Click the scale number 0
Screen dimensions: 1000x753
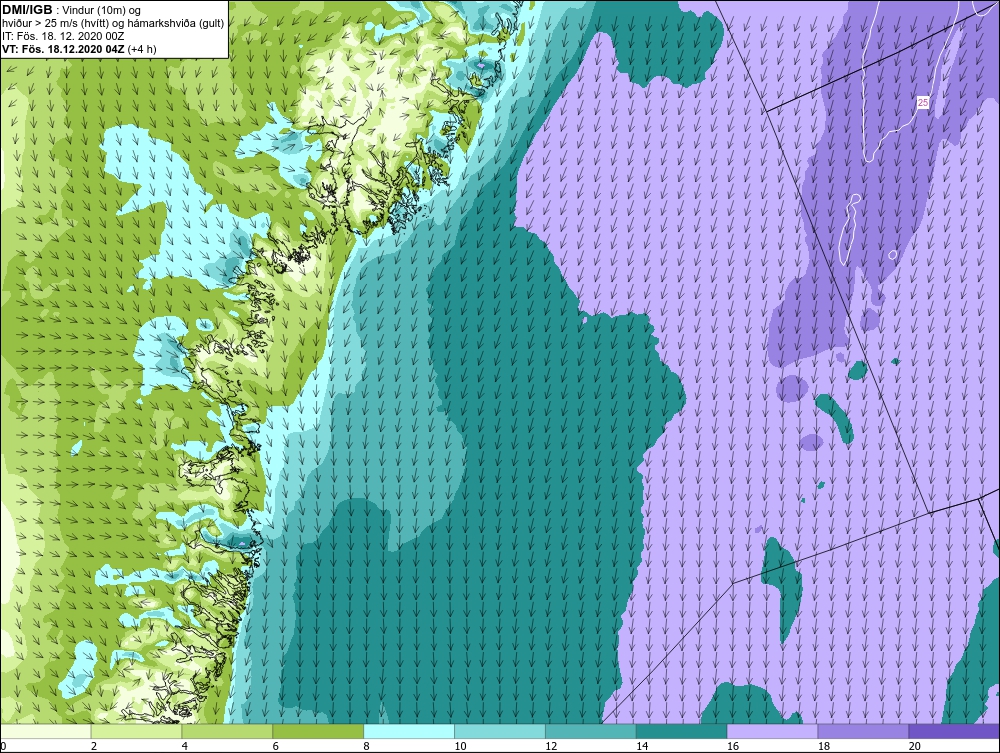pos(4,746)
